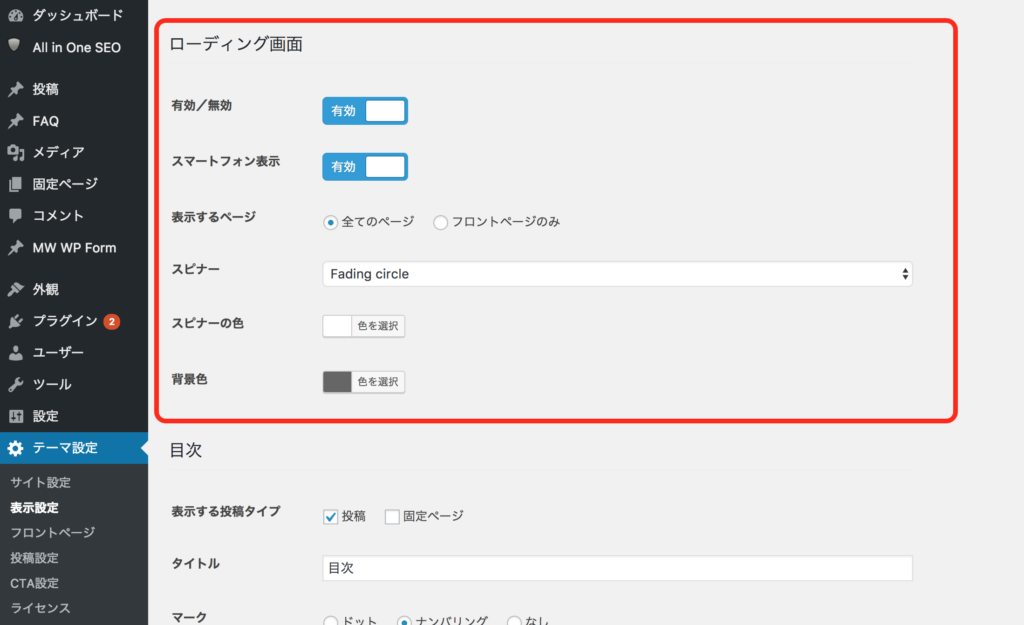Click the タイトル text field containing 目次
This screenshot has width=1024, height=625.
pos(617,568)
